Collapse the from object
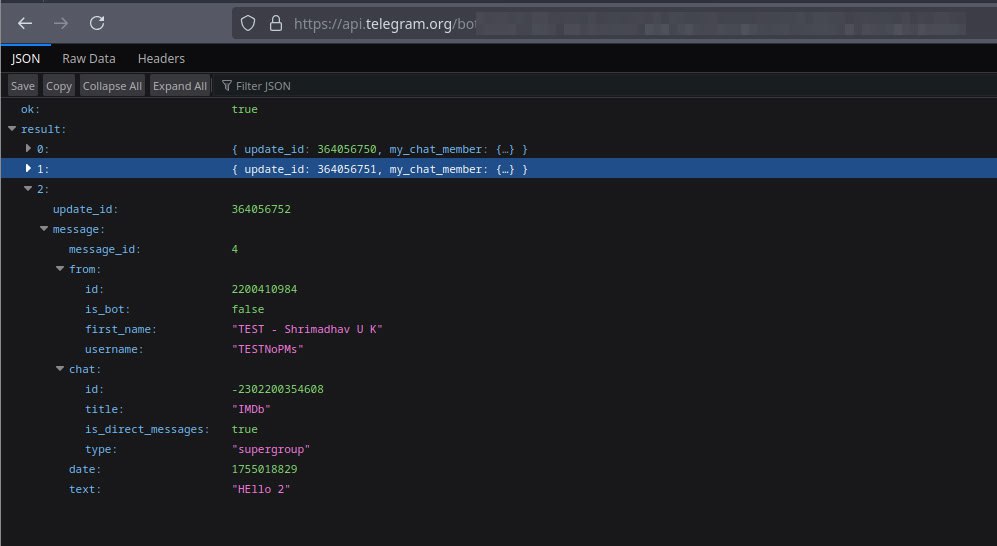This screenshot has width=997, height=546. click(x=60, y=269)
